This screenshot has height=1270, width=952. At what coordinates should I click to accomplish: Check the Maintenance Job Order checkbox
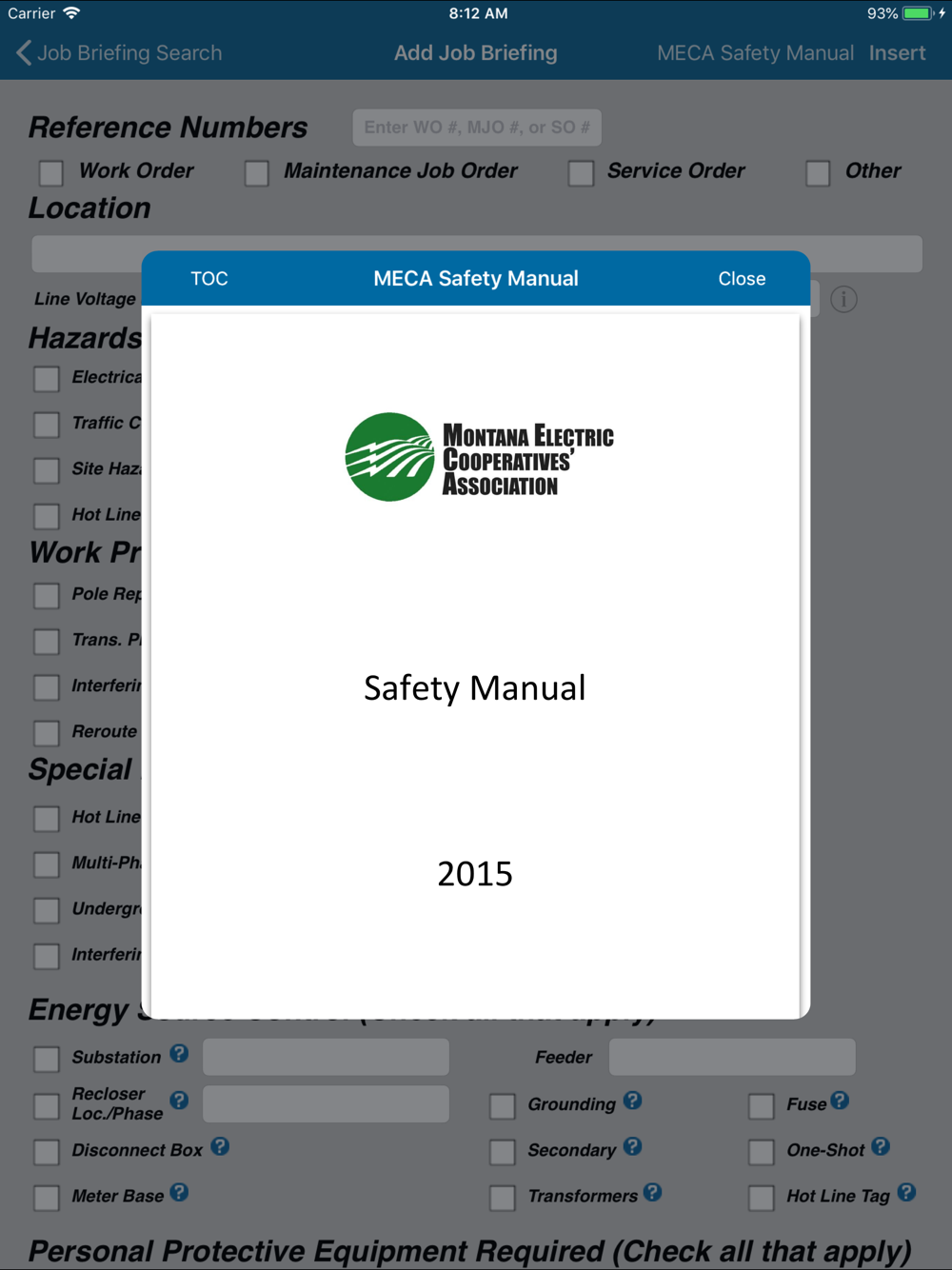pos(256,173)
